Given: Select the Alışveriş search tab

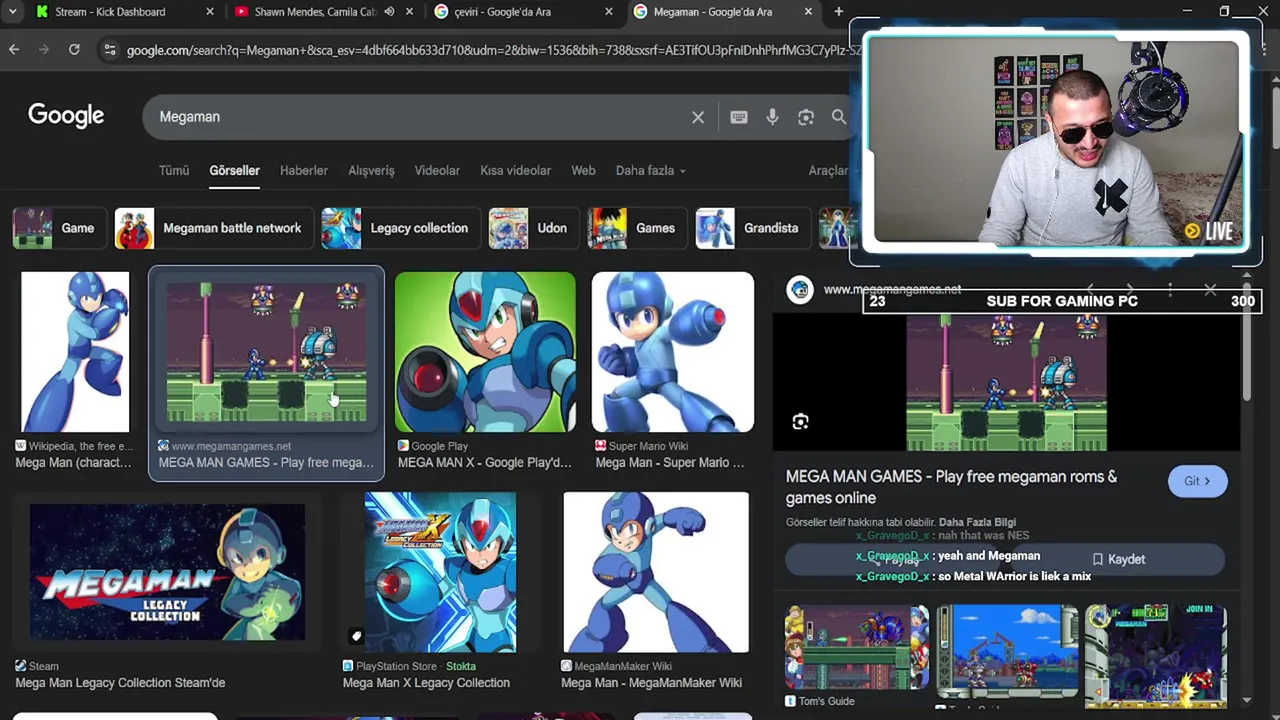Looking at the screenshot, I should tap(371, 171).
